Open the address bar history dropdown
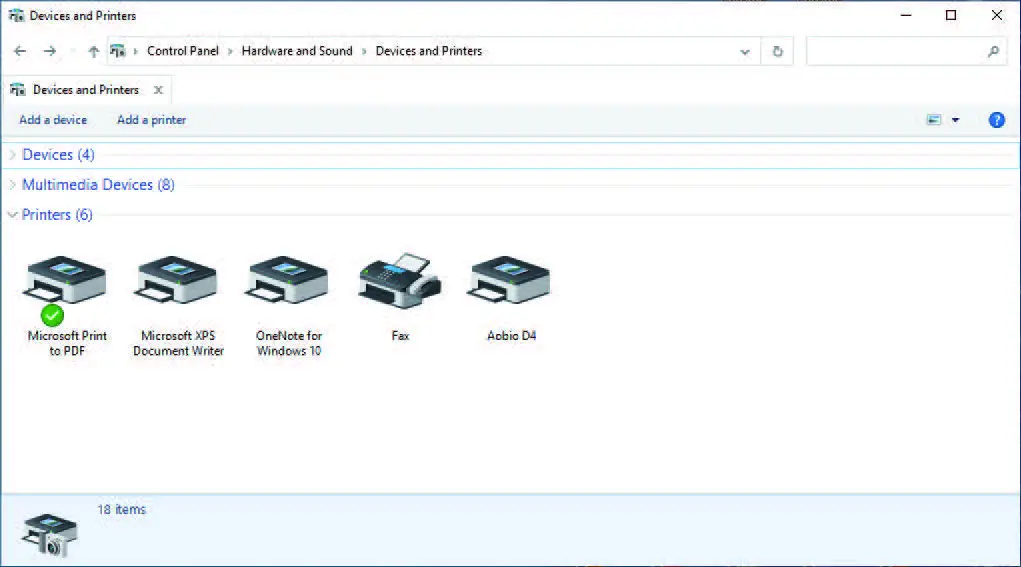1021x567 pixels. 745,51
